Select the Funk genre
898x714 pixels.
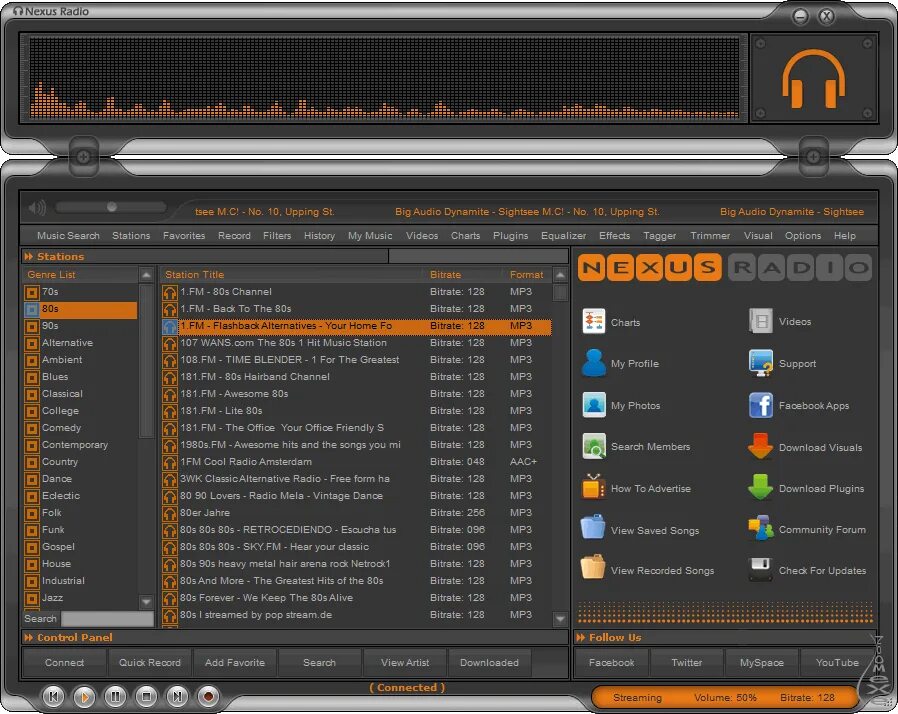click(81, 530)
